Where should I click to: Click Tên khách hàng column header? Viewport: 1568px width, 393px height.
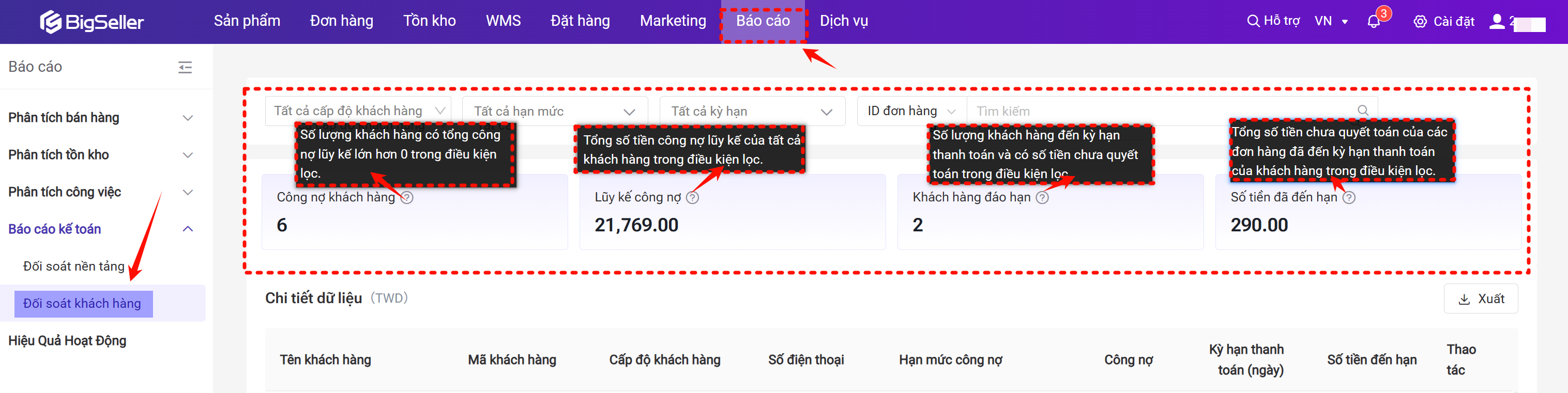click(325, 360)
